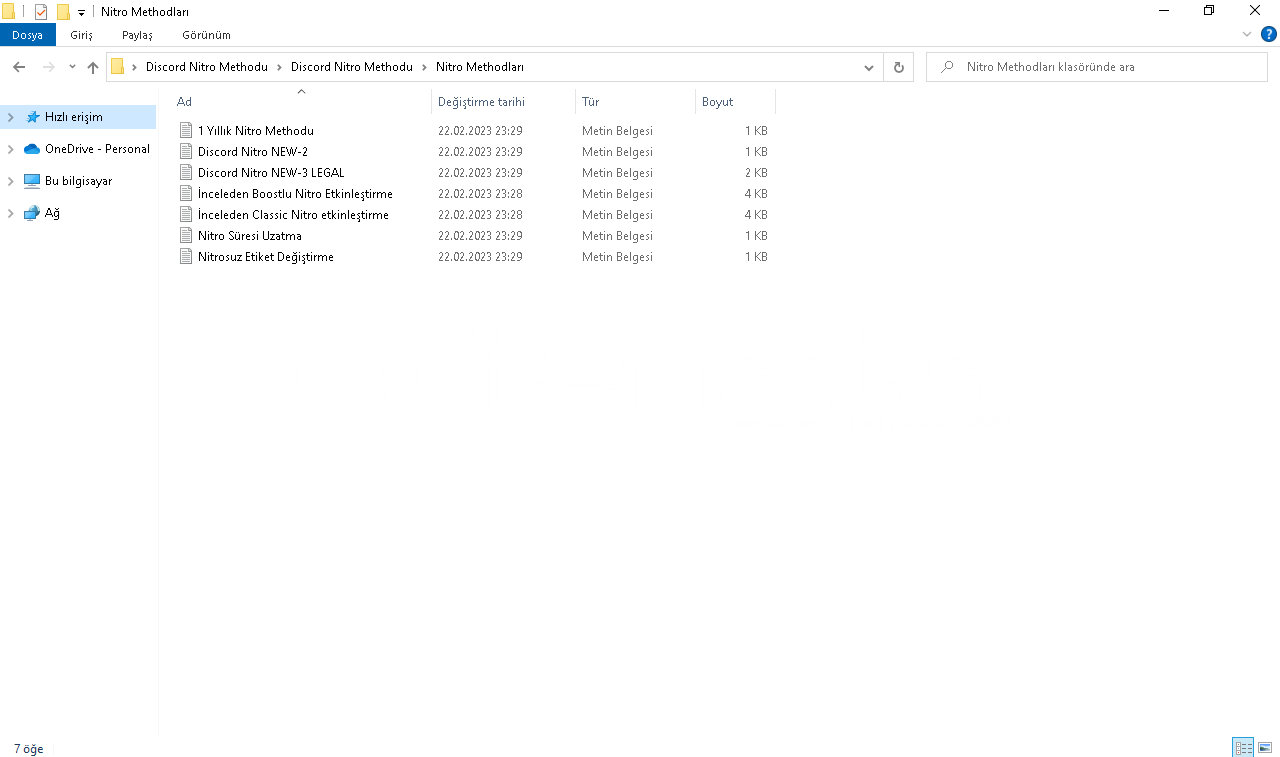Click the magnifier icon in search box
Screen dimensions: 1280x757
click(947, 67)
